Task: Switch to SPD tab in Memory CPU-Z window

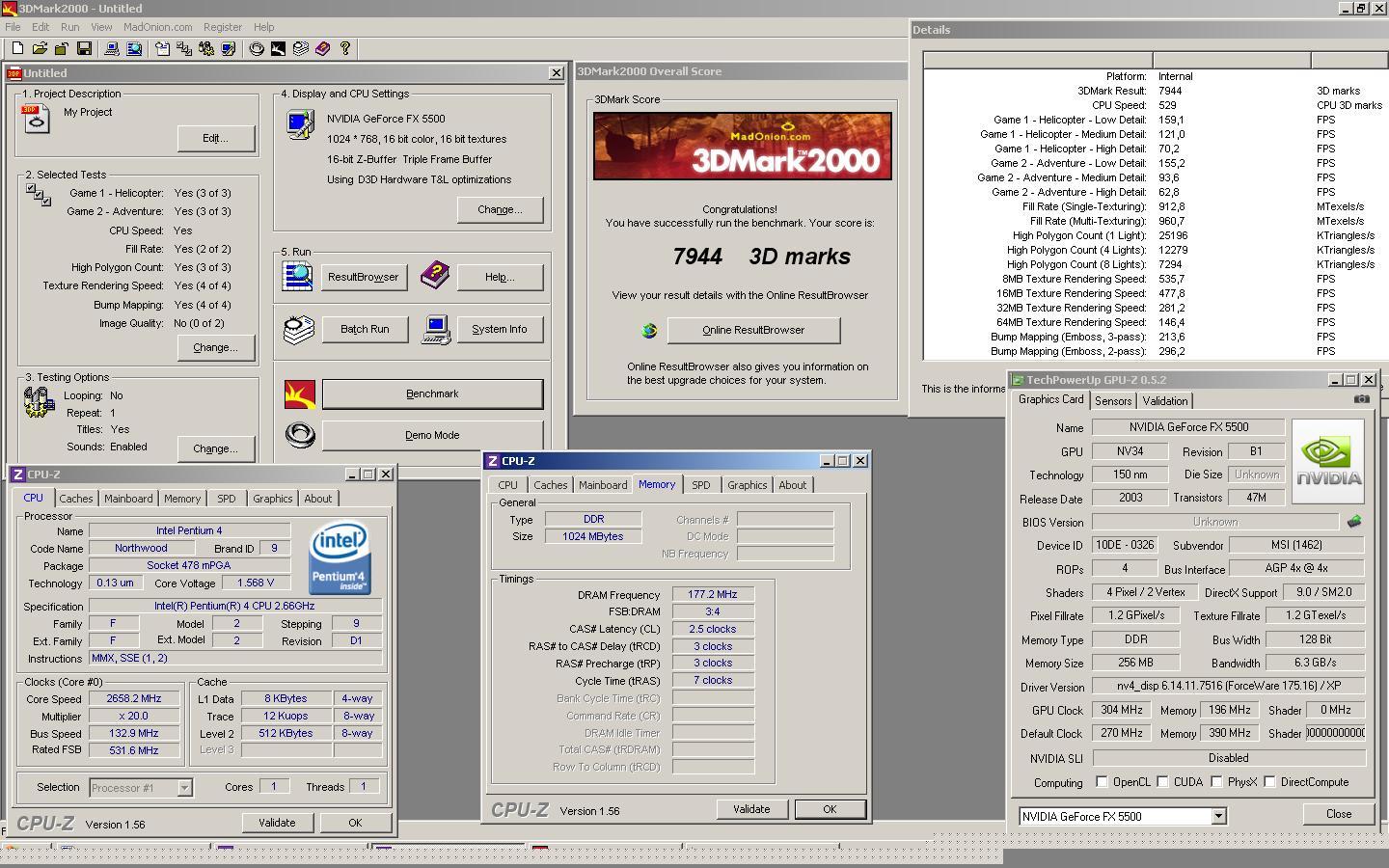Action: tap(701, 485)
